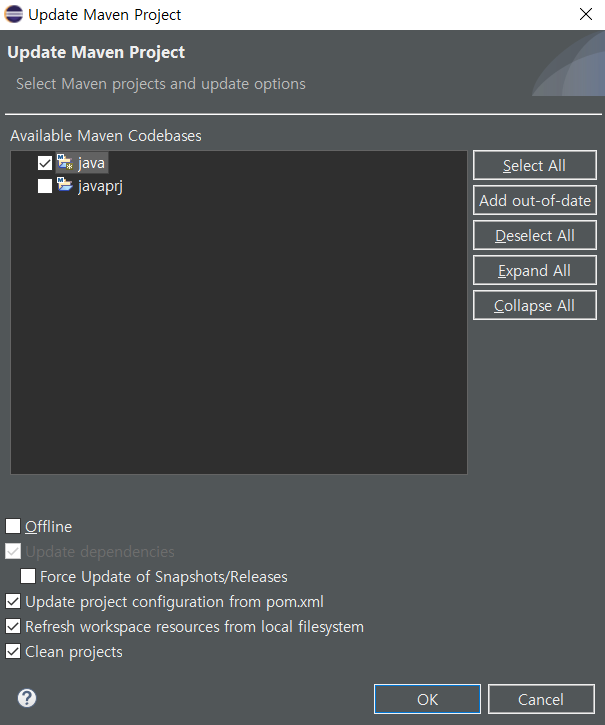Check the javaprj project checkbox

coord(45,186)
